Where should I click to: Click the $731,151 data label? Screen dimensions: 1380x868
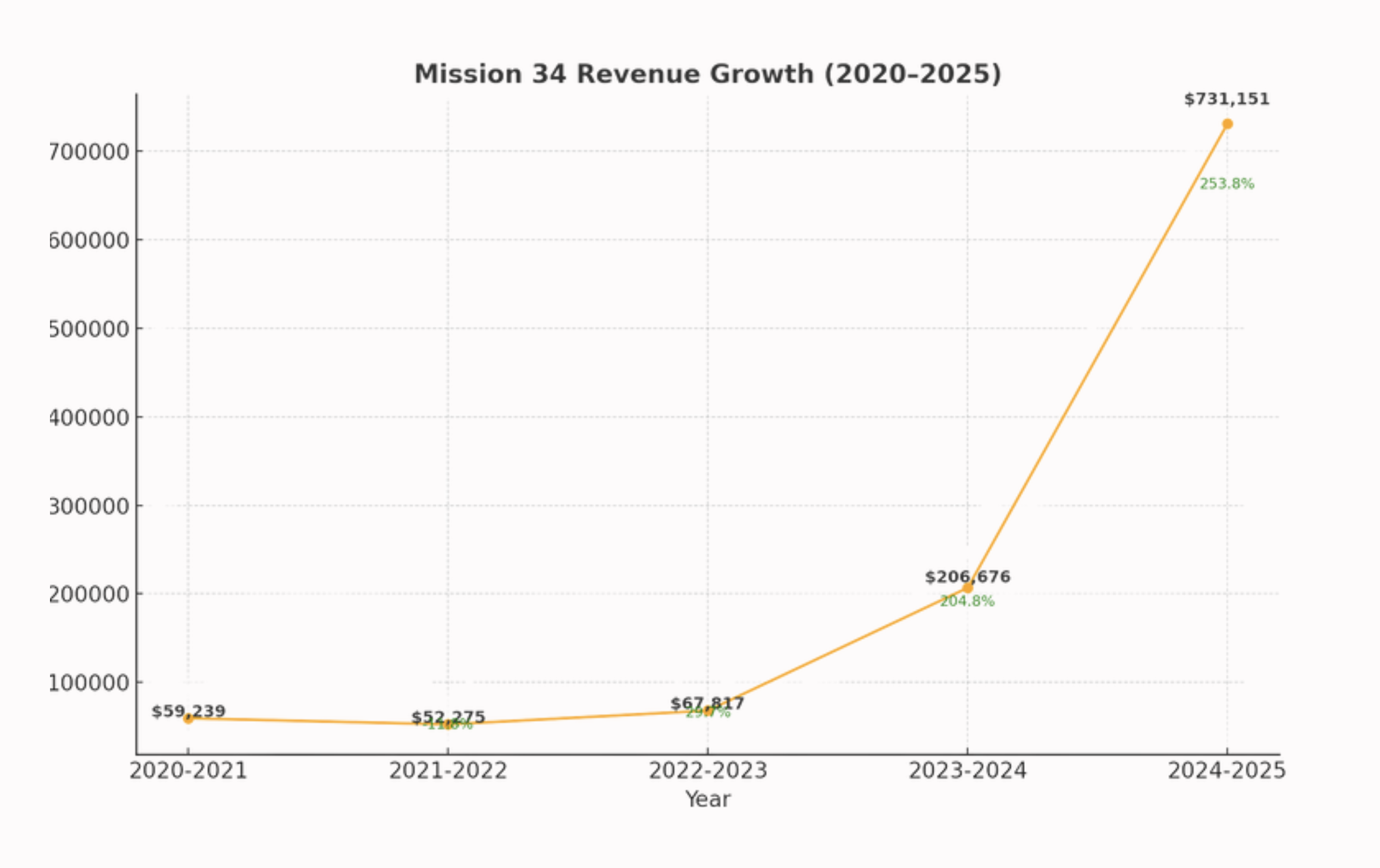point(1227,99)
